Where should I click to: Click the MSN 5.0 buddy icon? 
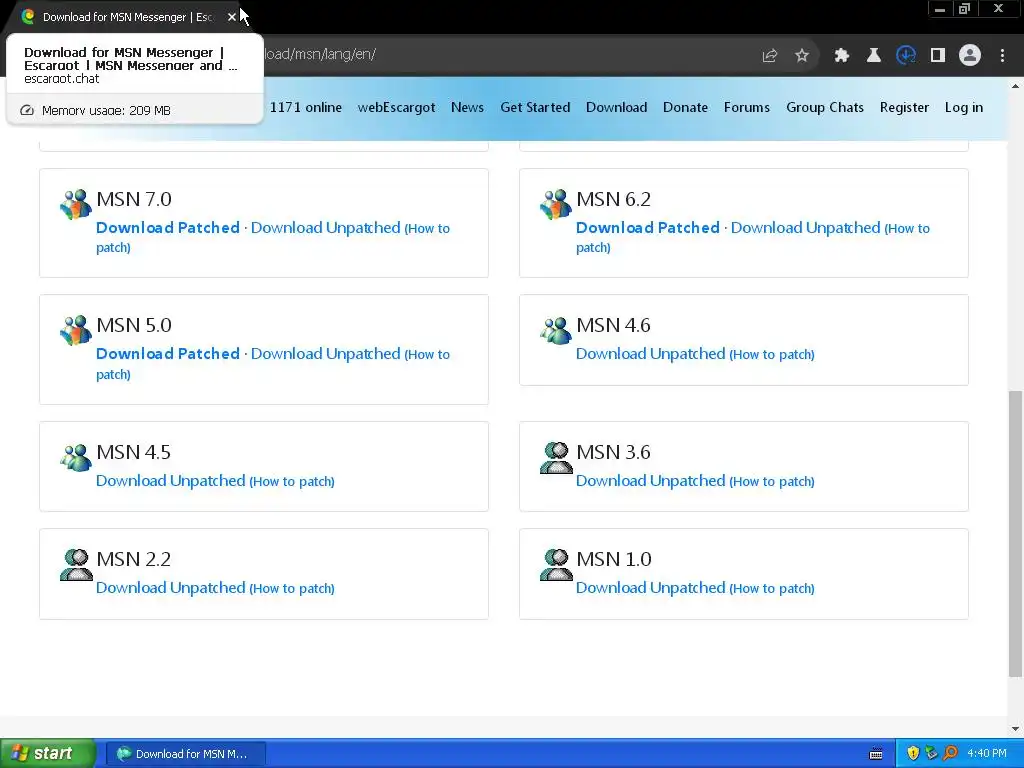point(76,330)
